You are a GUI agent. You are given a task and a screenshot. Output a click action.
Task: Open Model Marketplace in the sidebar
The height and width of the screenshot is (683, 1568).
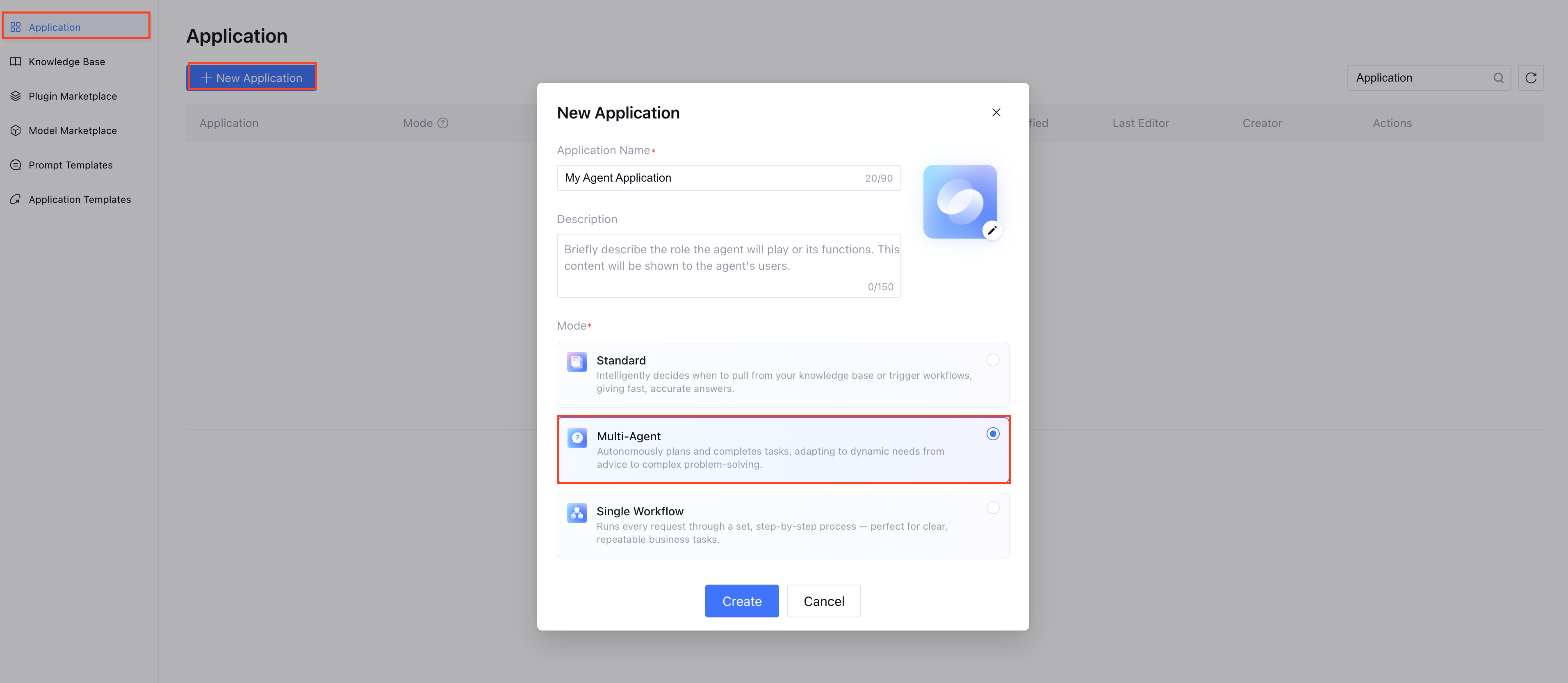(73, 130)
